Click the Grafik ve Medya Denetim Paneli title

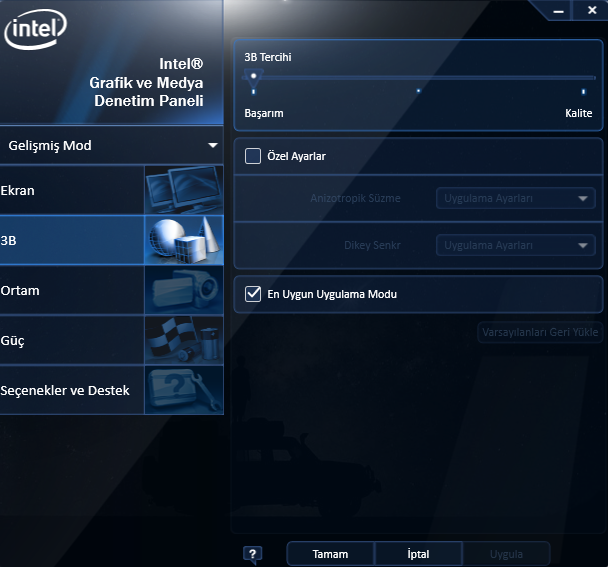pyautogui.click(x=146, y=82)
